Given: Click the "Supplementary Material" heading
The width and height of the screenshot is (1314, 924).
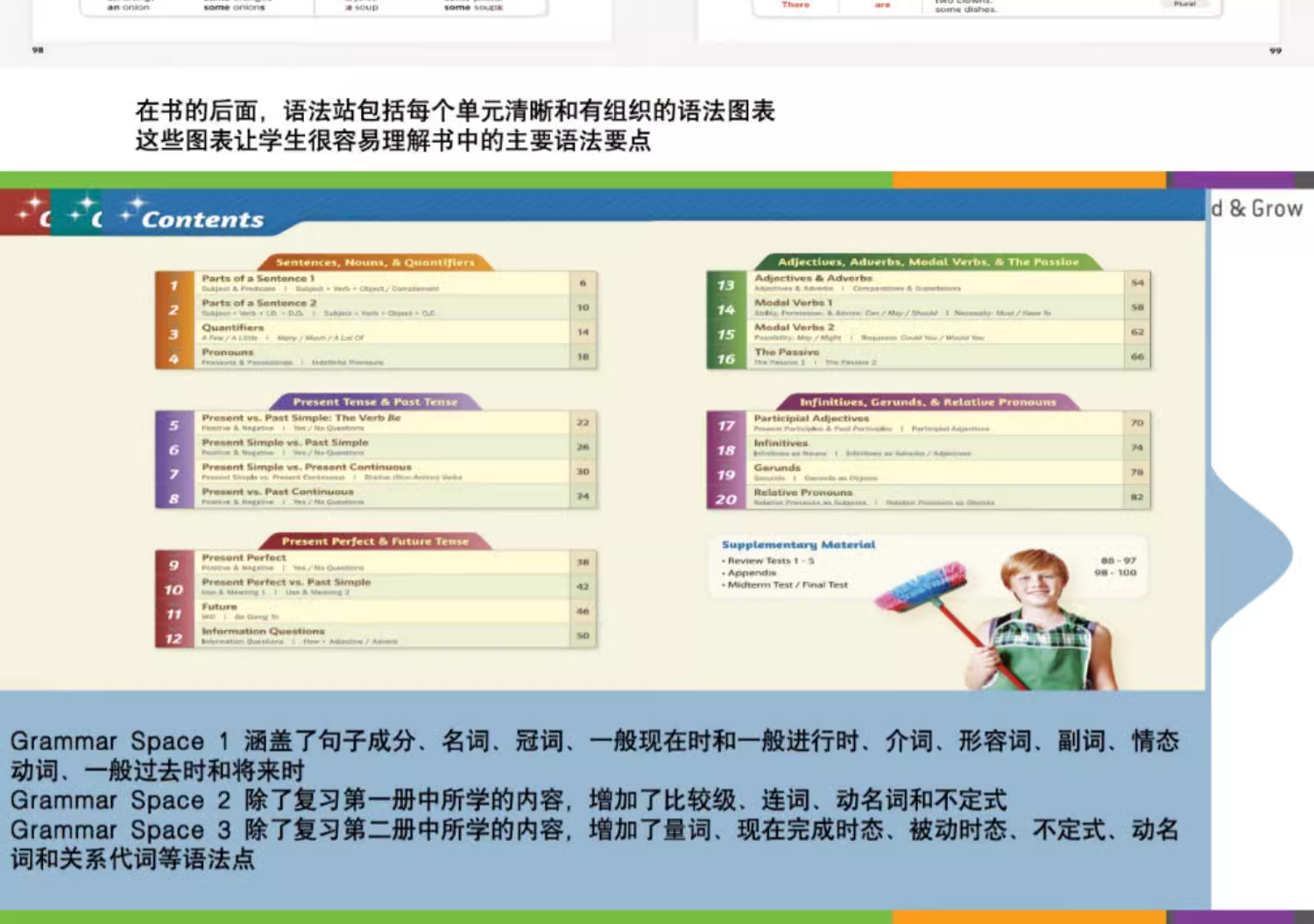Looking at the screenshot, I should tap(798, 545).
